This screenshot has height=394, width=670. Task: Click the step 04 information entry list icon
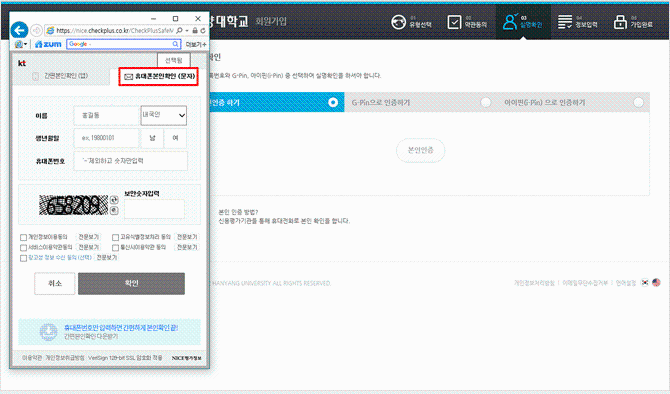click(565, 22)
